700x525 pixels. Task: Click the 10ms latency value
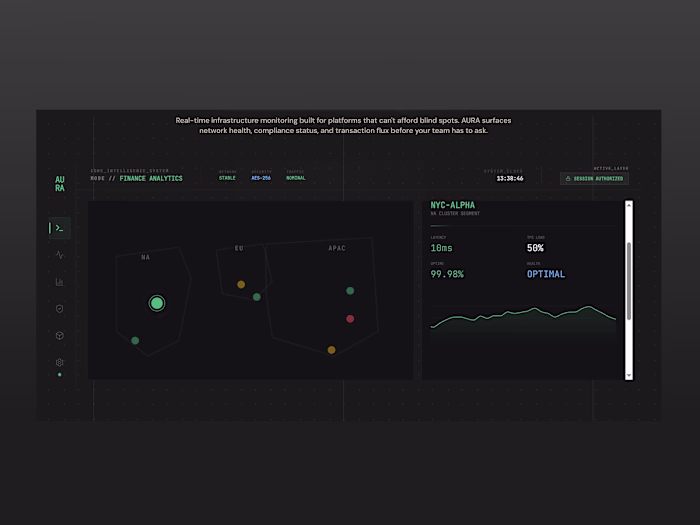click(442, 248)
